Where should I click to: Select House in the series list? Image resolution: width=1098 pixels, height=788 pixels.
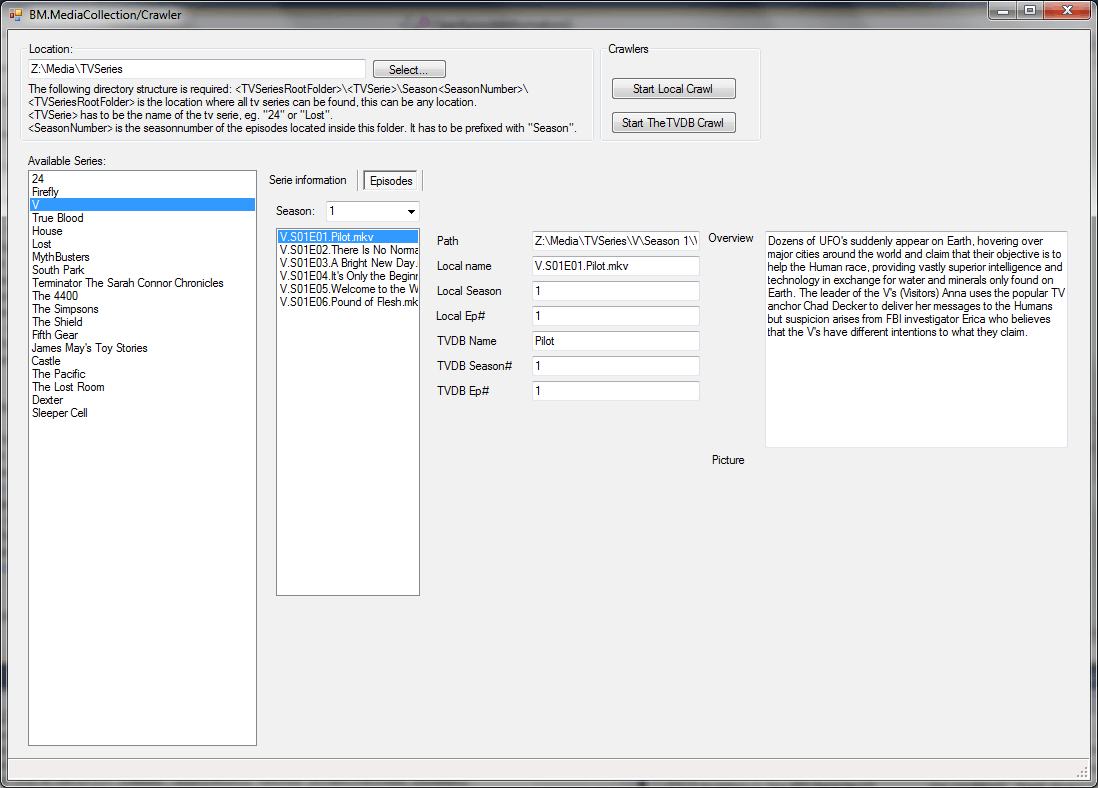(x=142, y=231)
